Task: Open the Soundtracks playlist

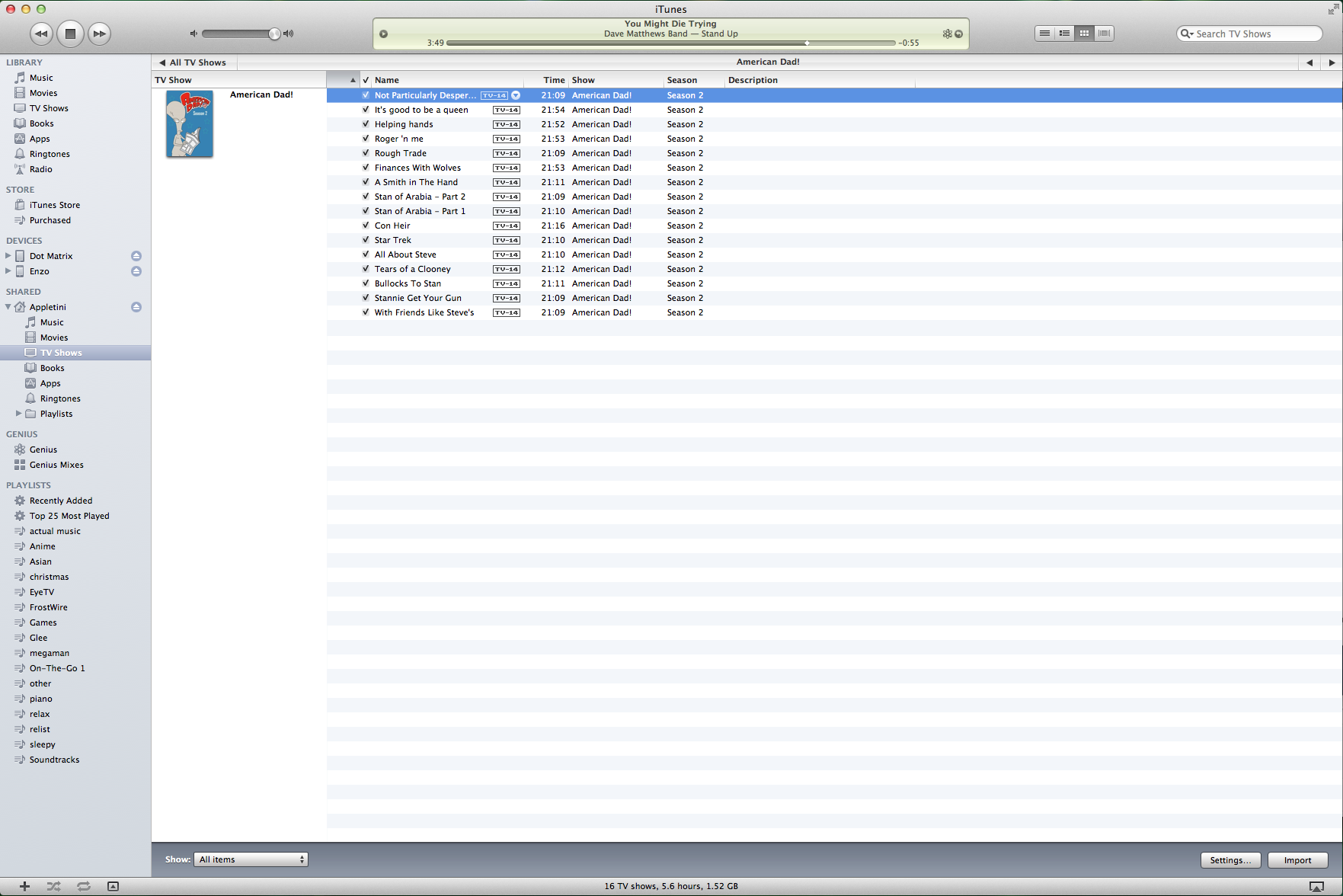Action: click(54, 760)
